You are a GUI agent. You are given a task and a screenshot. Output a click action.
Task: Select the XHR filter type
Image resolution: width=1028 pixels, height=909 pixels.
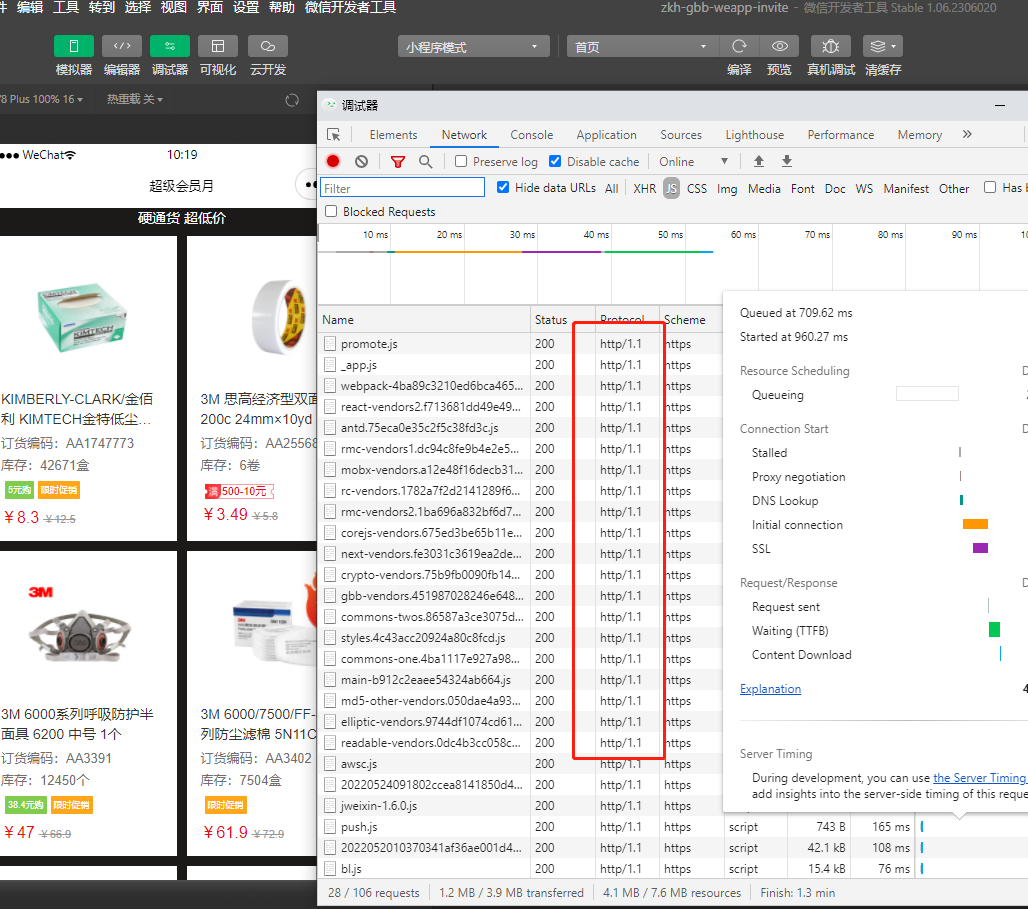pos(644,188)
